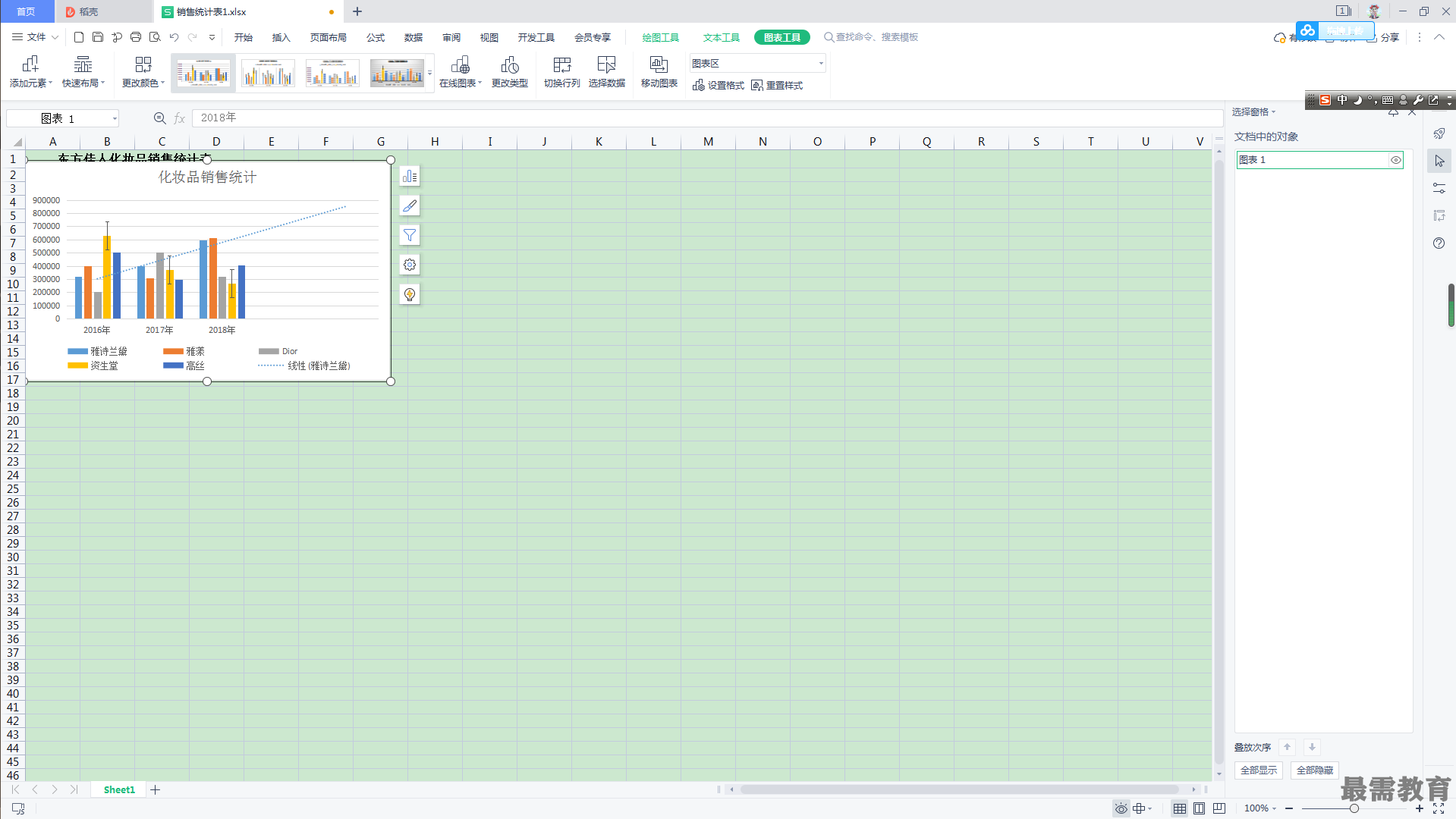Click the zoom in plus button
1456x819 pixels.
pos(1420,809)
